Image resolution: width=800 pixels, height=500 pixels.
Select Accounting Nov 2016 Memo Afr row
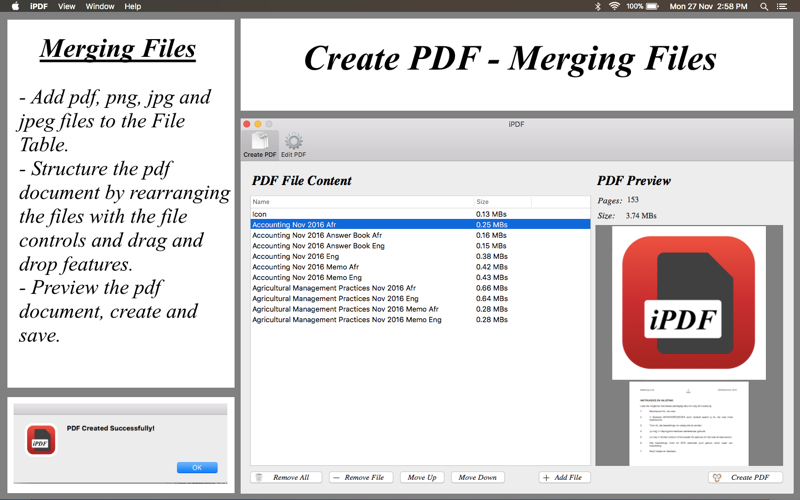[x=420, y=267]
